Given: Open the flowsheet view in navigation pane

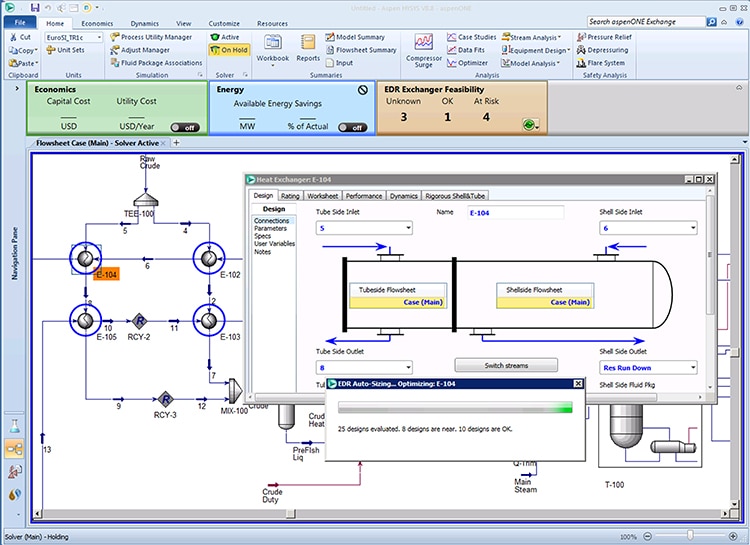Looking at the screenshot, I should pos(14,449).
